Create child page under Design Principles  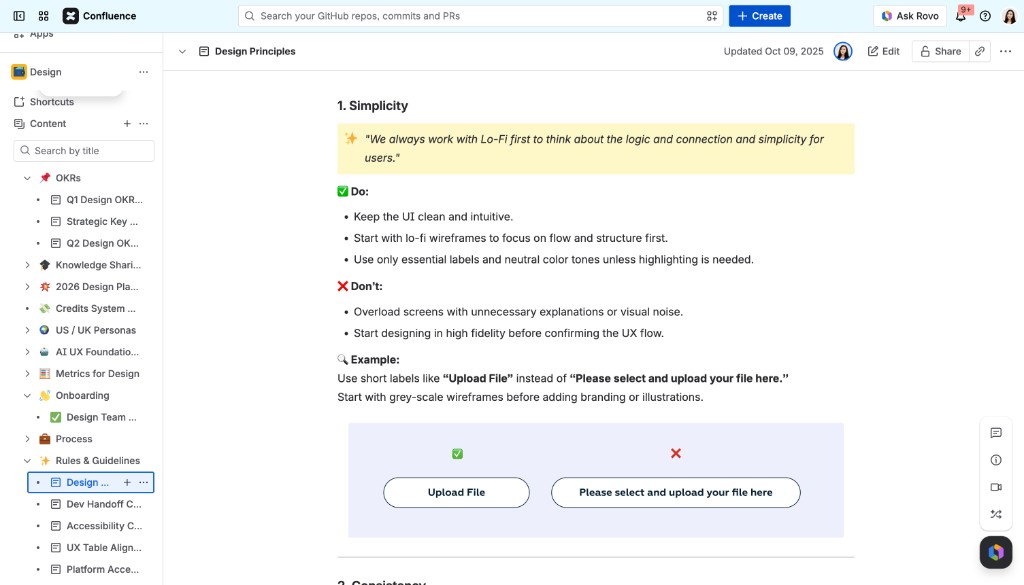(x=127, y=482)
